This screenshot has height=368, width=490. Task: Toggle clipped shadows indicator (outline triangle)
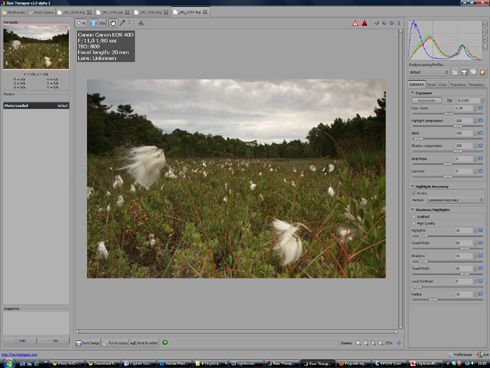(355, 23)
